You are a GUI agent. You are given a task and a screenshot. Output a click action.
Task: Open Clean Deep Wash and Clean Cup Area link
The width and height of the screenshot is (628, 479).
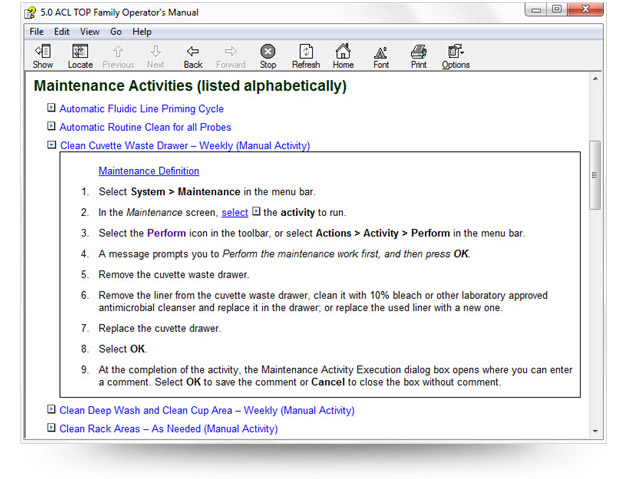[x=207, y=411]
